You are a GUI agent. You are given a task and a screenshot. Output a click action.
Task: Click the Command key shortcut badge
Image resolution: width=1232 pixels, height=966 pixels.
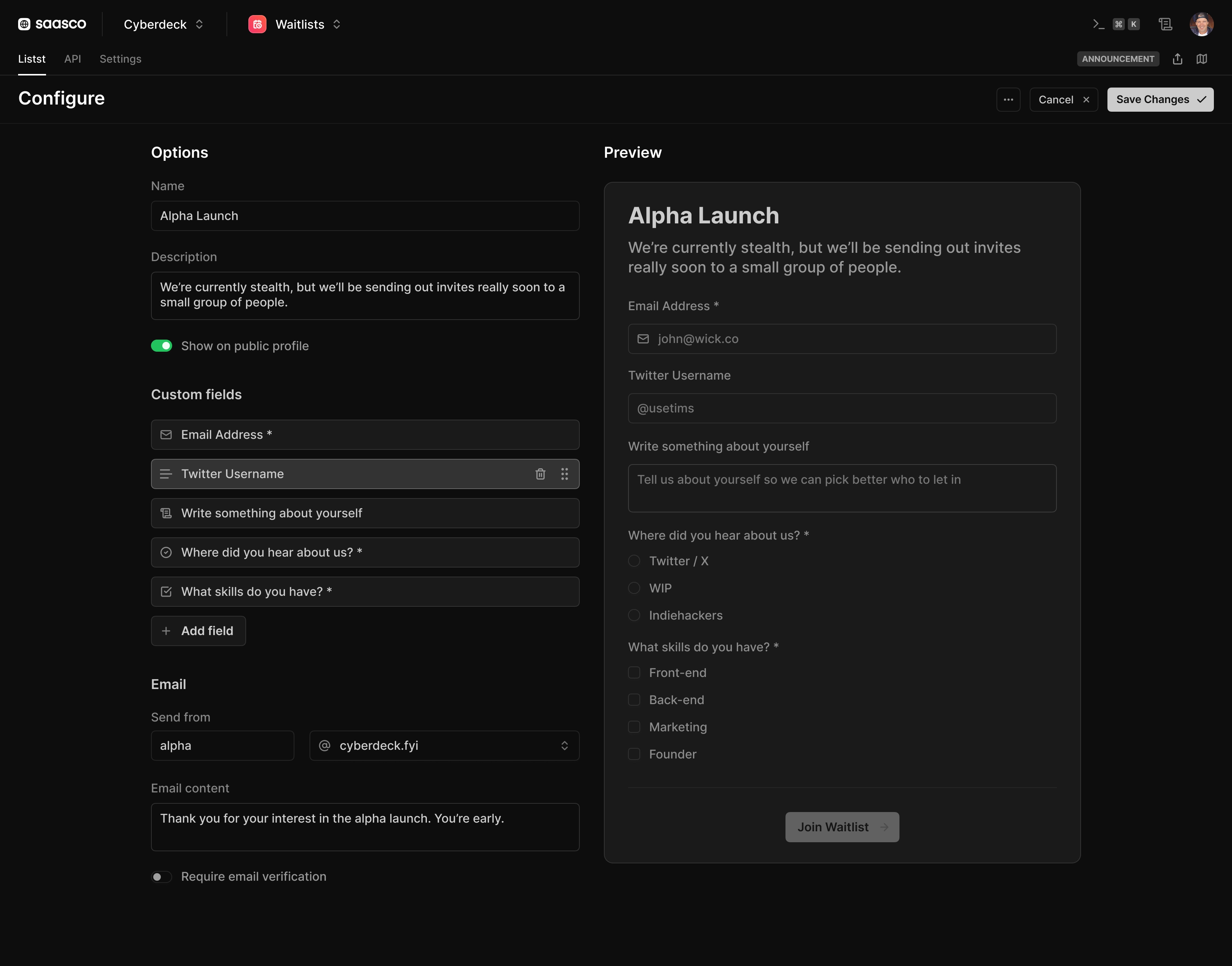[x=1118, y=24]
